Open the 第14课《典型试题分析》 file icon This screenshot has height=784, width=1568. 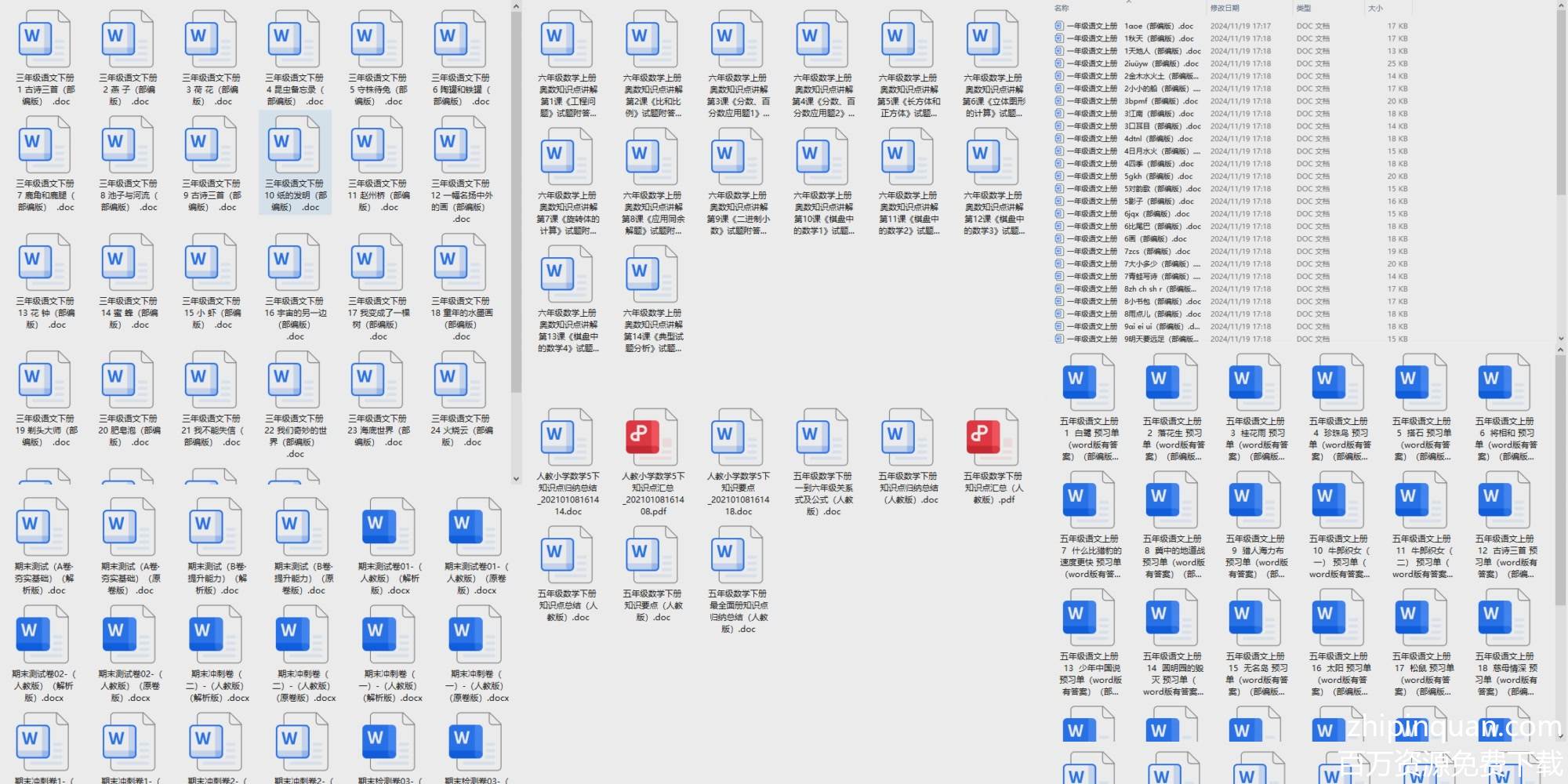pos(652,274)
